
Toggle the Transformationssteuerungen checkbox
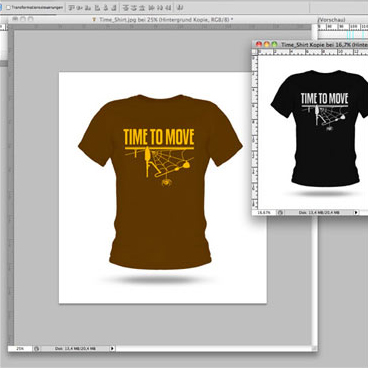click(x=8, y=7)
